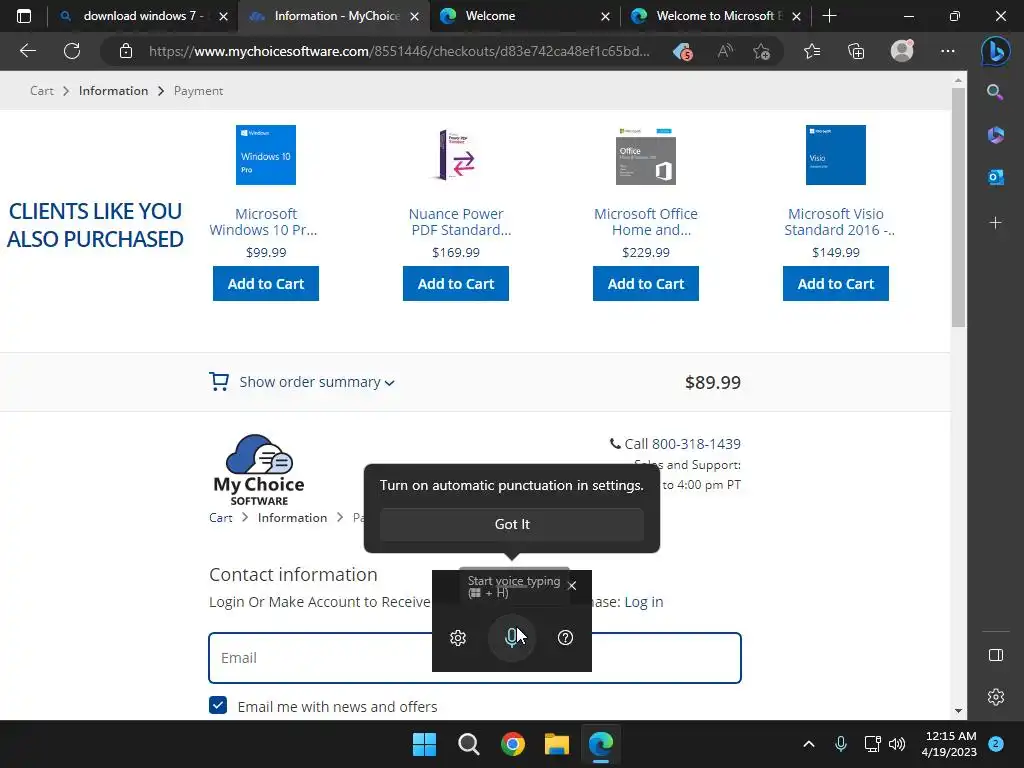Click the system tray microphone icon

click(840, 744)
